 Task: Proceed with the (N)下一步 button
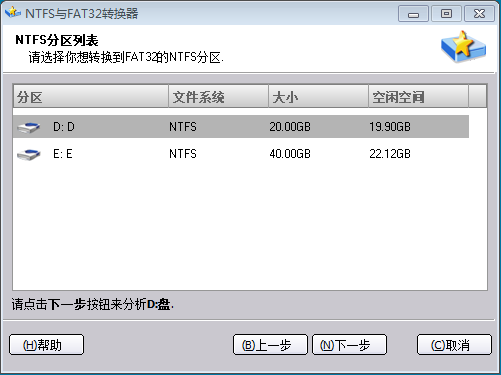[x=349, y=345]
